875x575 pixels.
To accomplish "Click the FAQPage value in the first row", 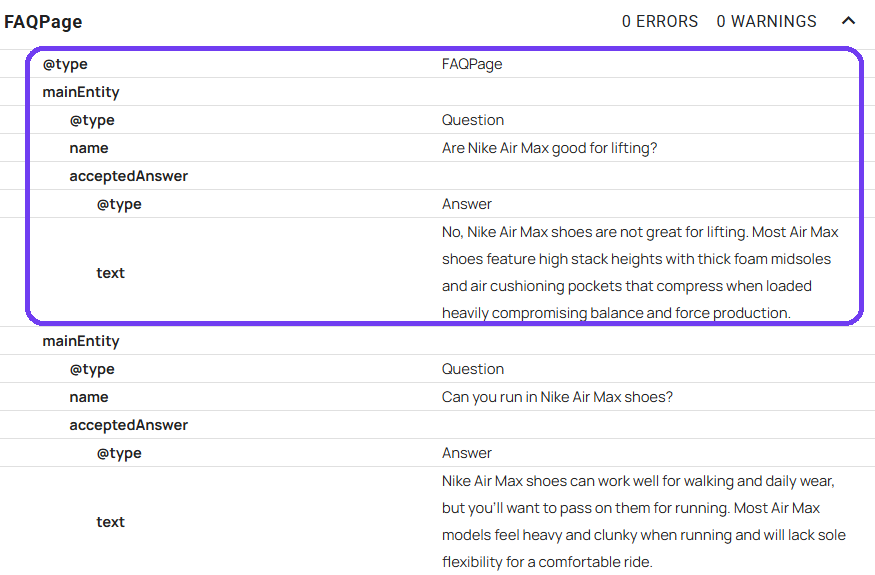I will pos(472,64).
